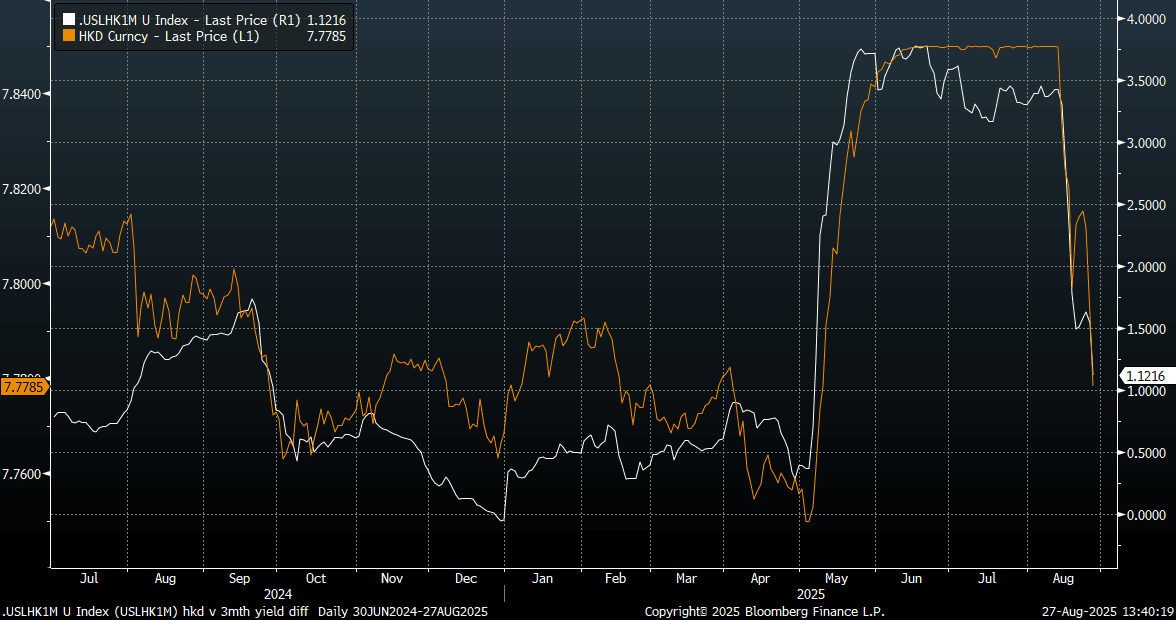
Task: Click the Sep month label on time axis
Action: pos(240,579)
